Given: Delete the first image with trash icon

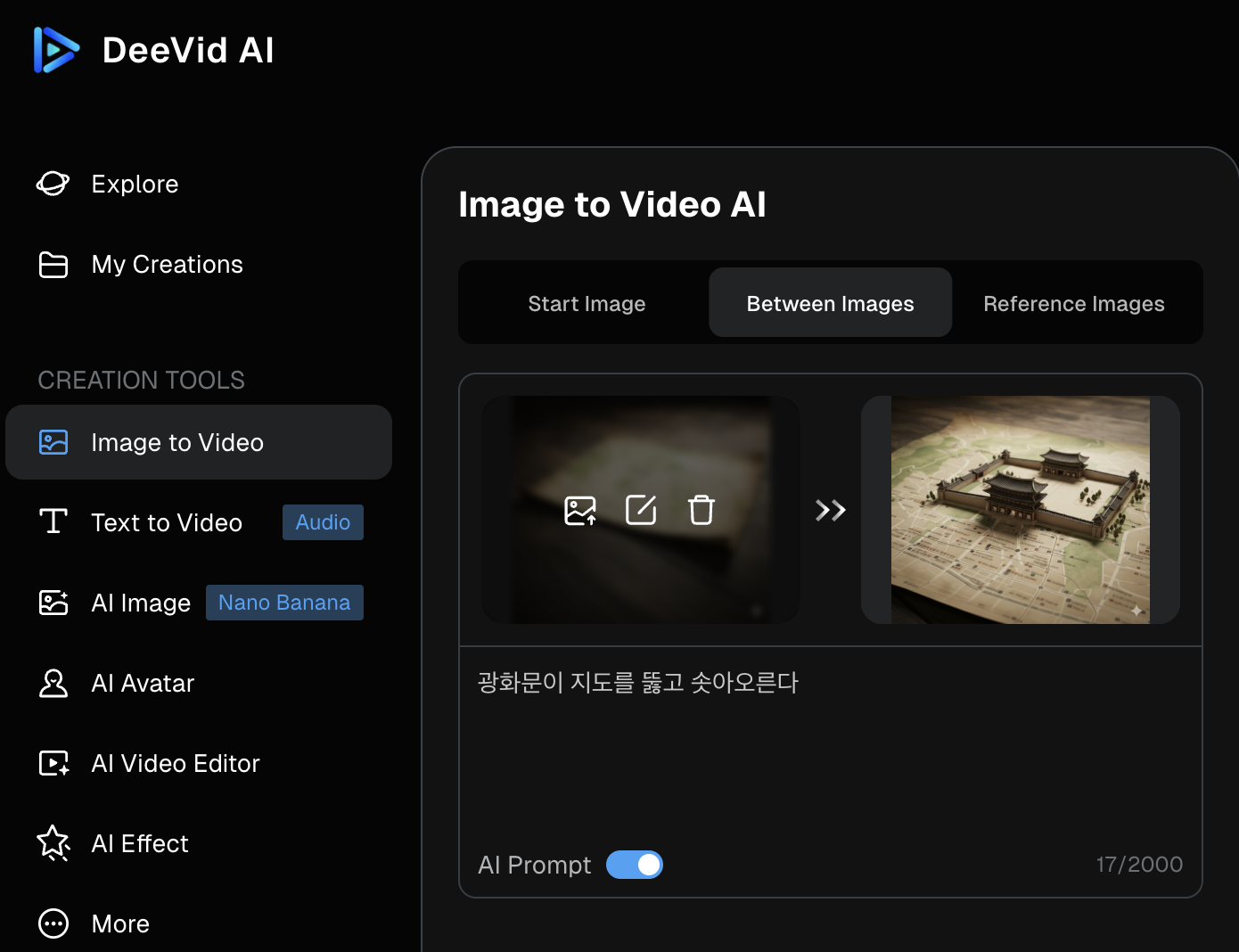Looking at the screenshot, I should click(x=702, y=511).
